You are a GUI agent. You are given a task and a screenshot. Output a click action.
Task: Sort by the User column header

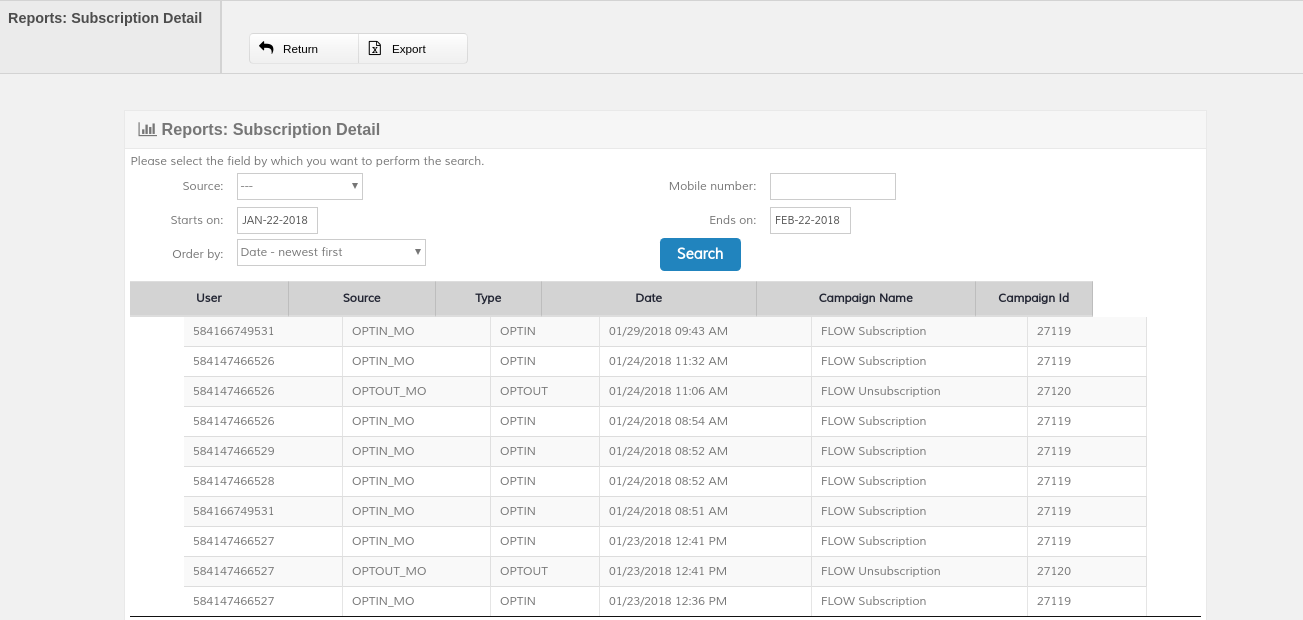[x=209, y=298]
